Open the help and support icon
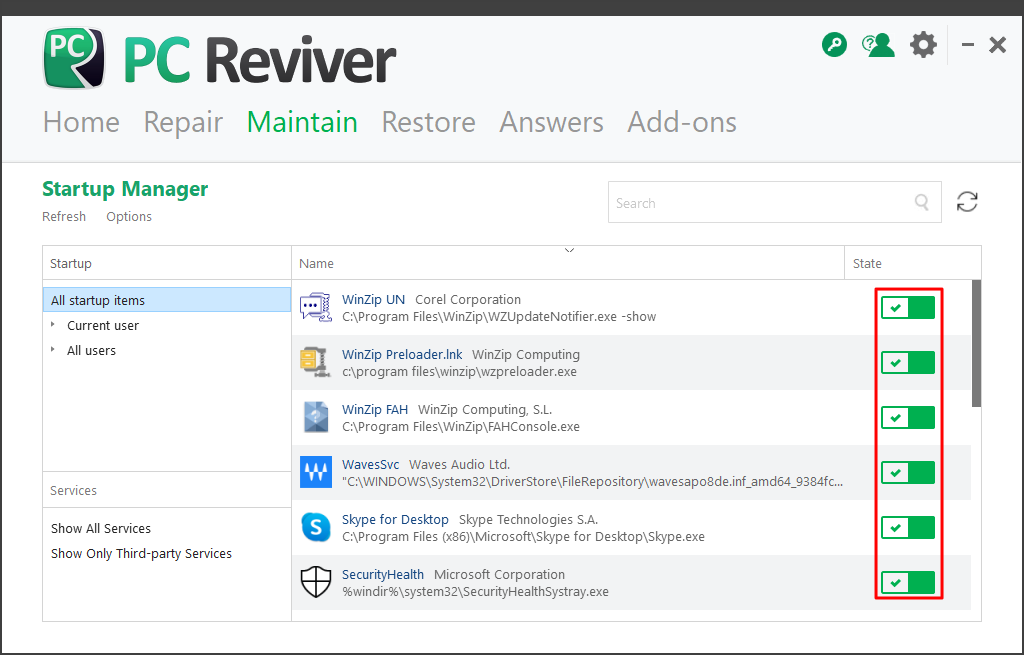This screenshot has height=655, width=1024. (x=878, y=45)
